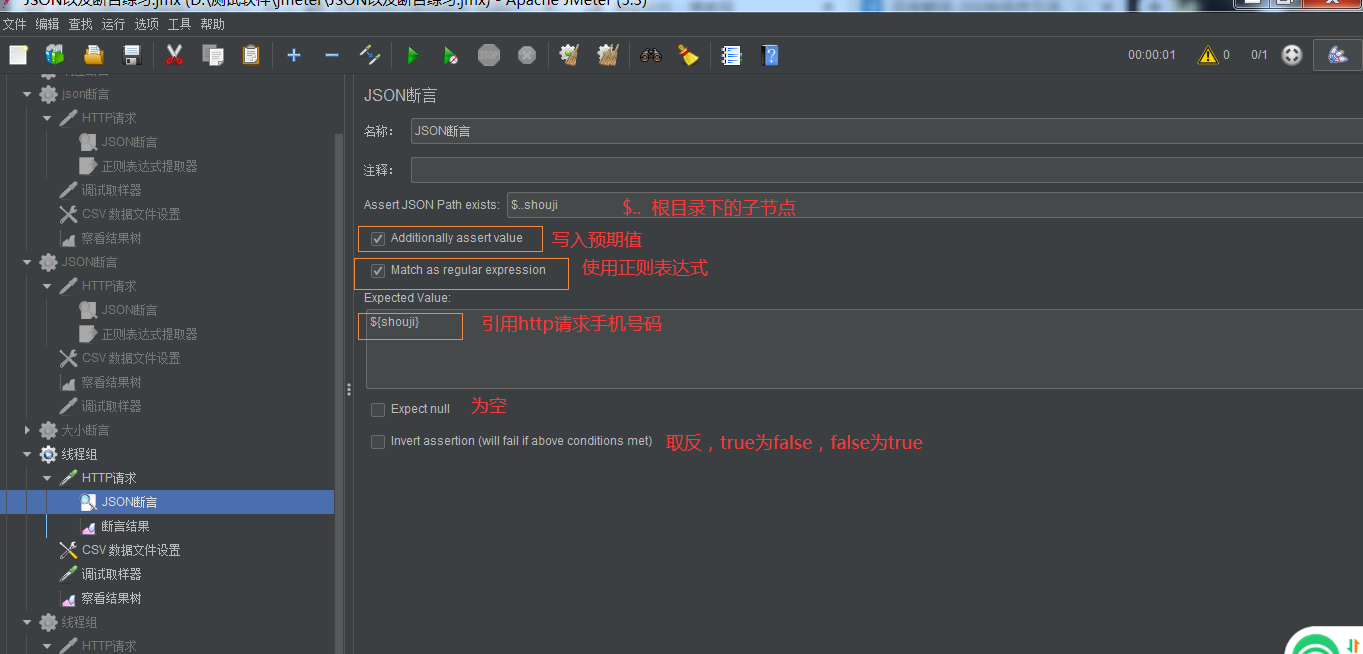Screen dimensions: 1363x654
Task: Enable the Invert assertion checkbox
Action: point(378,442)
